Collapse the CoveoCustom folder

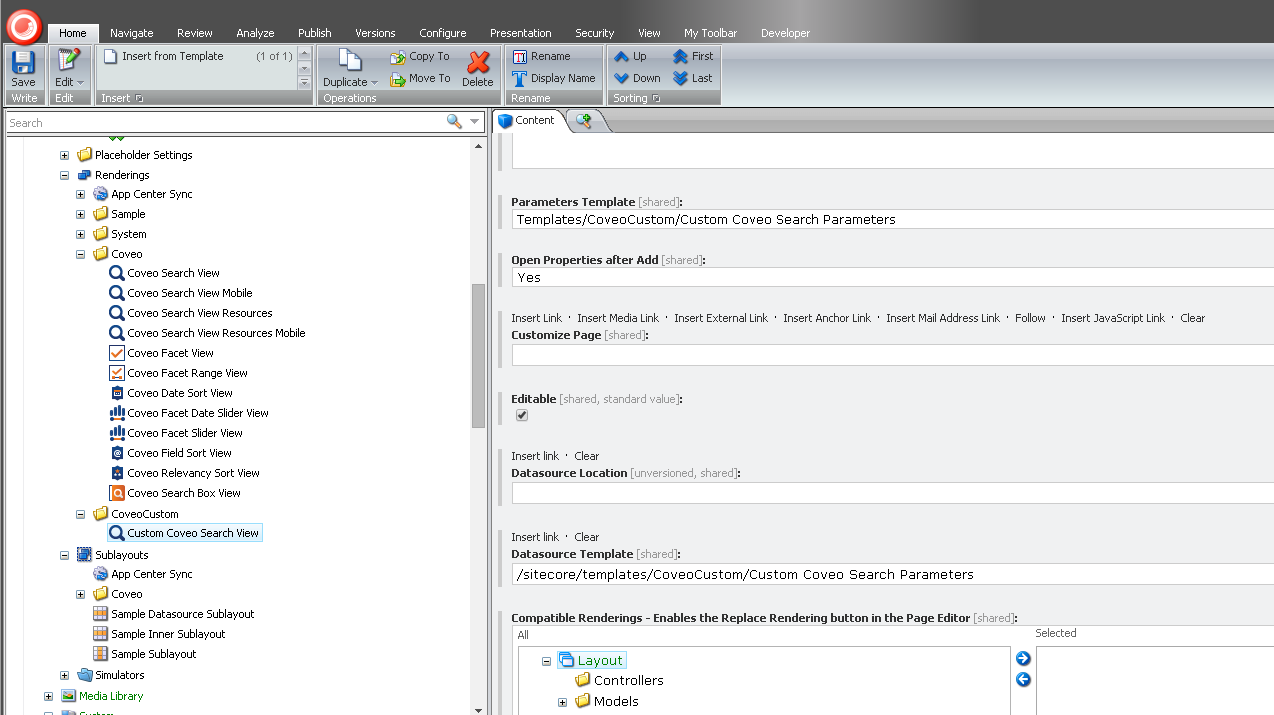pyautogui.click(x=81, y=514)
